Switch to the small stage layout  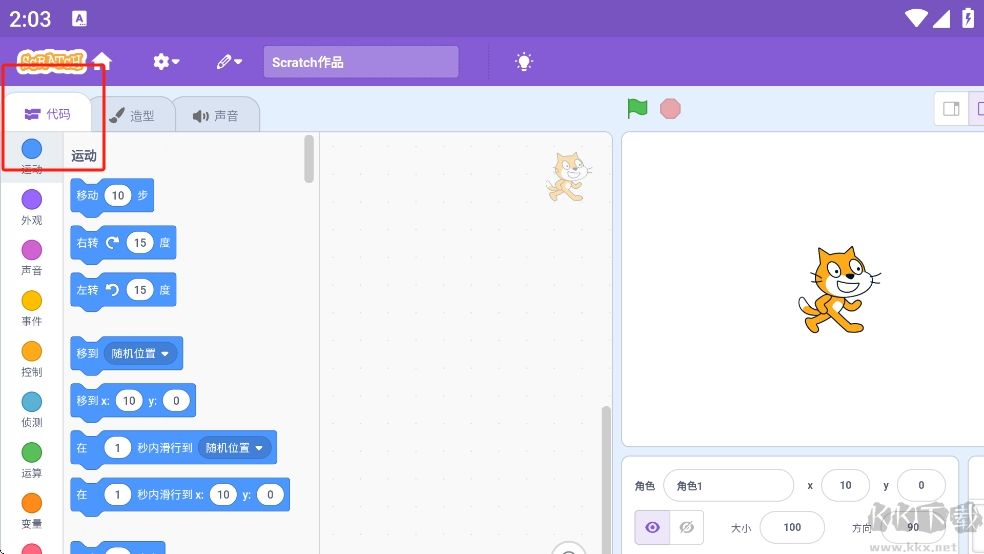pos(951,109)
